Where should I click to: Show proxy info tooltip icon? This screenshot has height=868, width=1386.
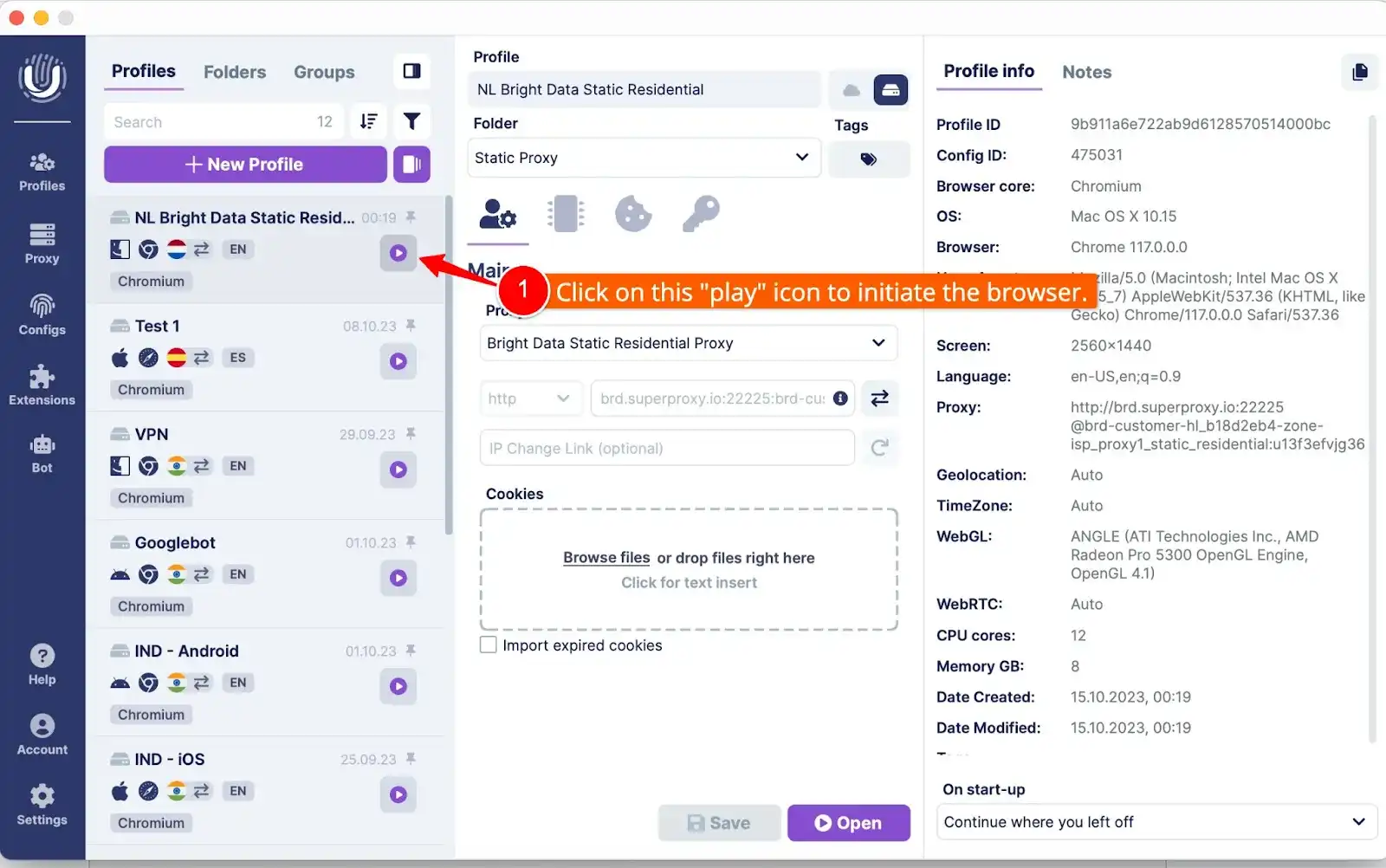coord(840,398)
